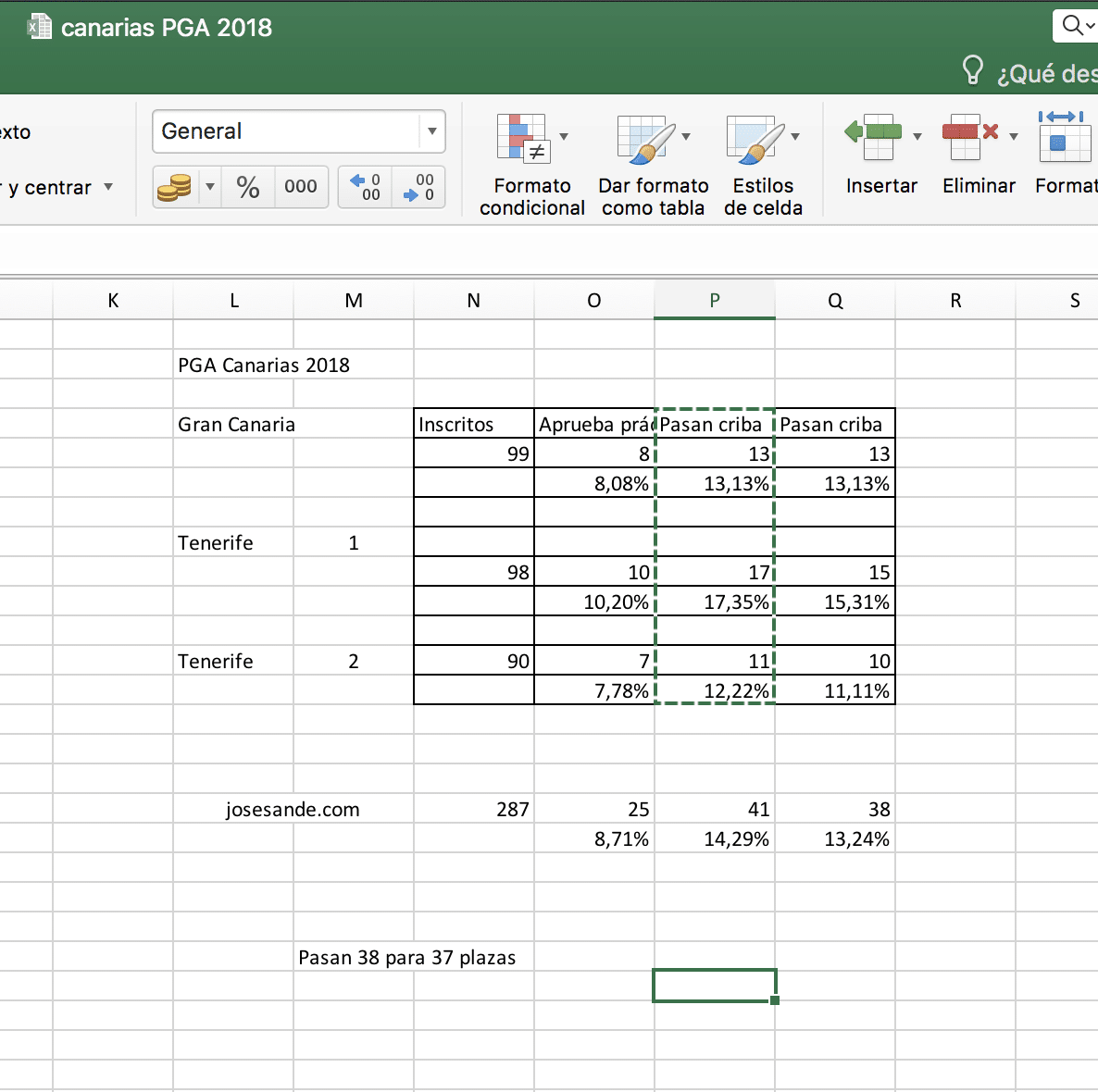The height and width of the screenshot is (1092, 1098).
Task: Expand the currency format dropdown arrow
Action: (x=210, y=188)
